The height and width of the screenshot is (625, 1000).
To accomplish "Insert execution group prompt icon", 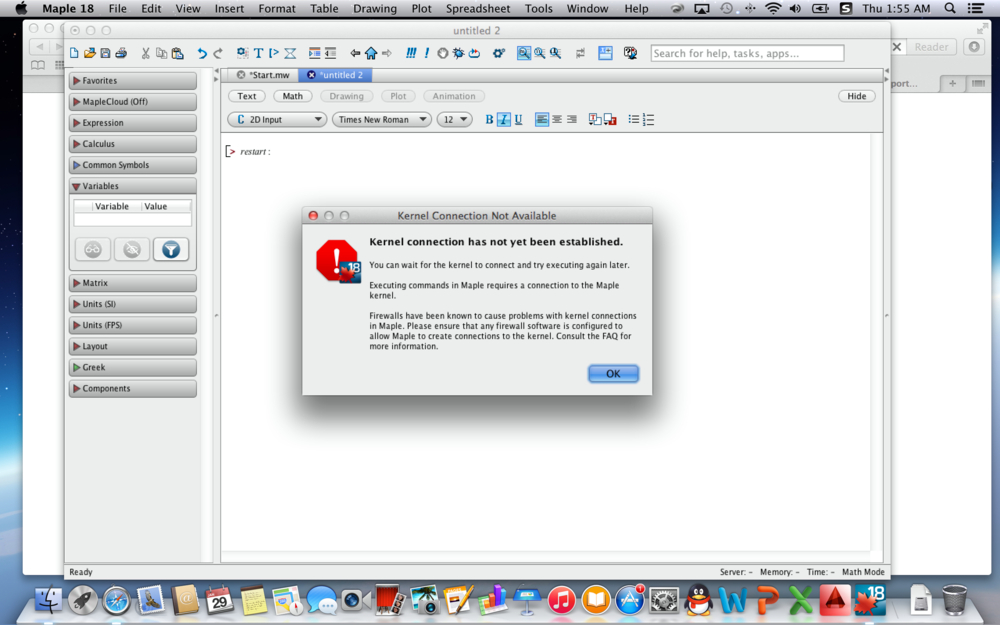I will coord(274,54).
